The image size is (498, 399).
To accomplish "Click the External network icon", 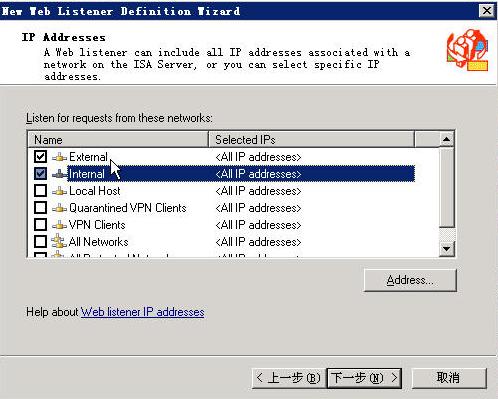I will [59, 157].
